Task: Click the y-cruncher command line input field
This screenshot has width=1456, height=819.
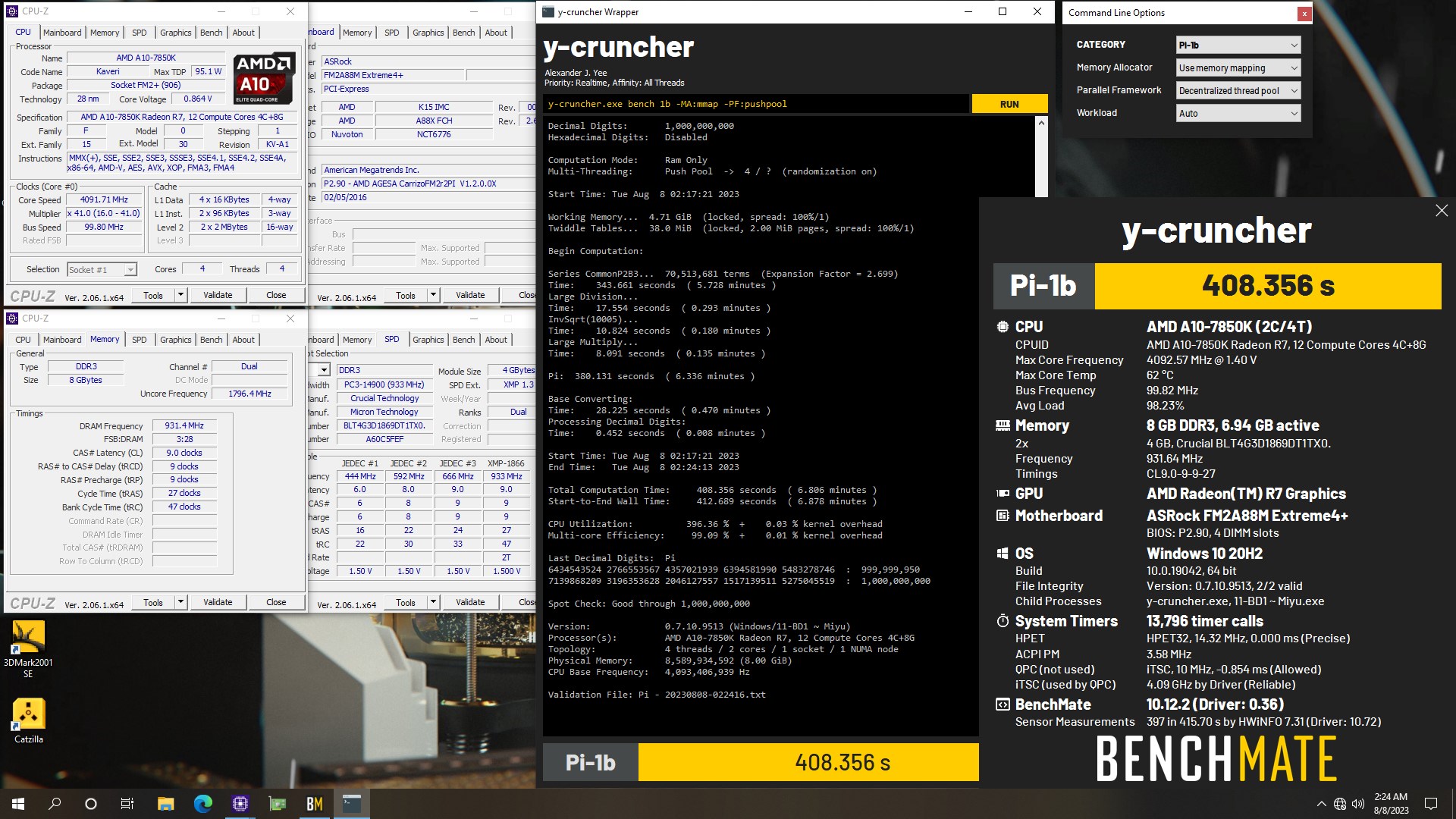Action: coord(756,104)
